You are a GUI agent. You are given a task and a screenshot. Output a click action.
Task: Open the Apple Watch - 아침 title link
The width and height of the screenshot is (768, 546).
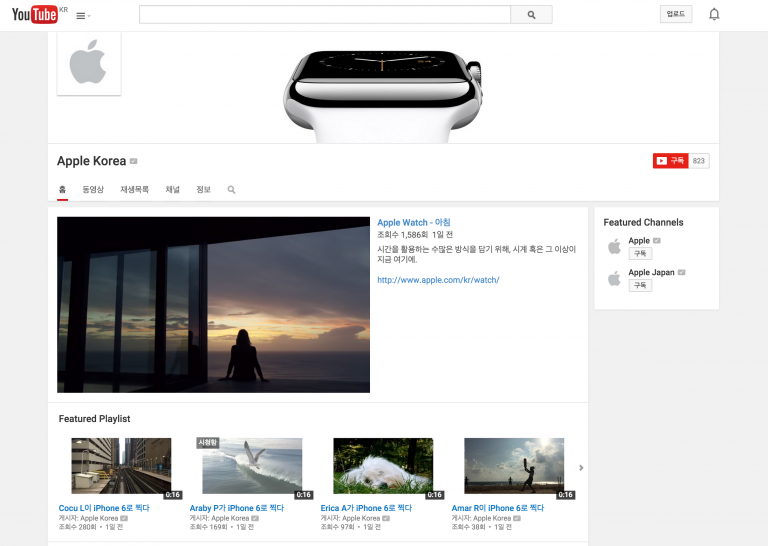(x=414, y=222)
